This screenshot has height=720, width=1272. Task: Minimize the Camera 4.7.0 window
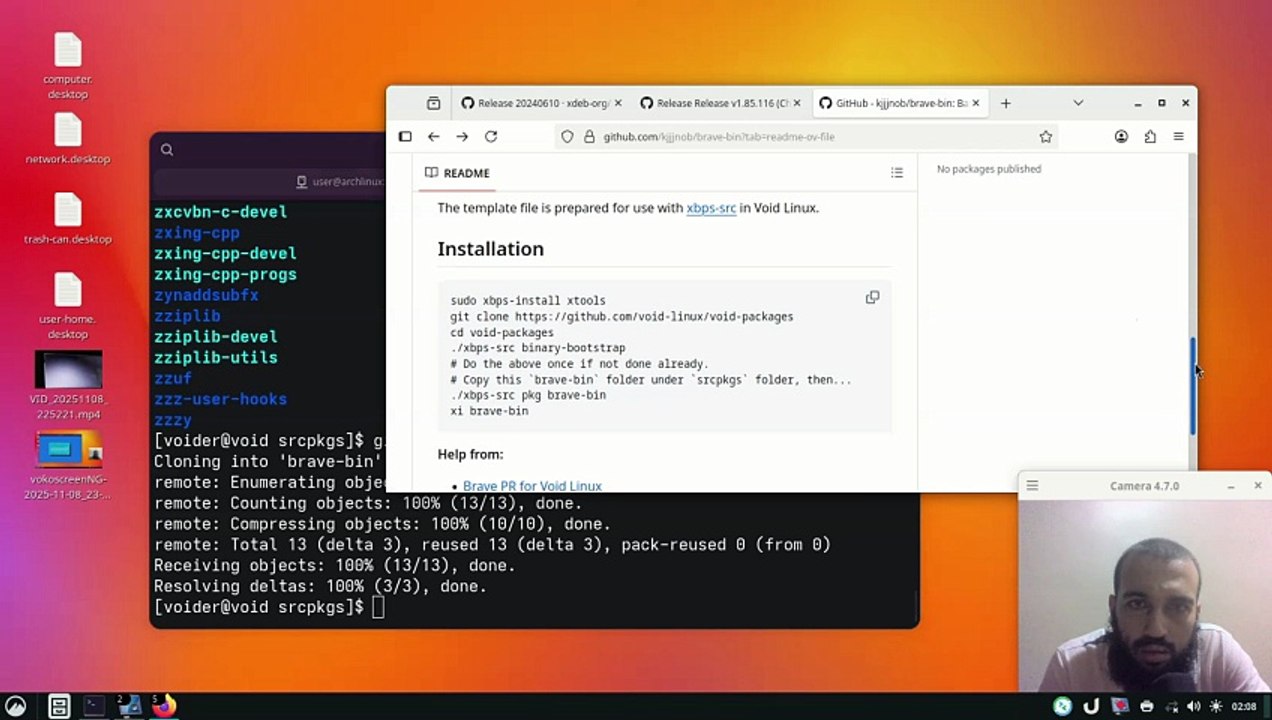coord(1231,486)
